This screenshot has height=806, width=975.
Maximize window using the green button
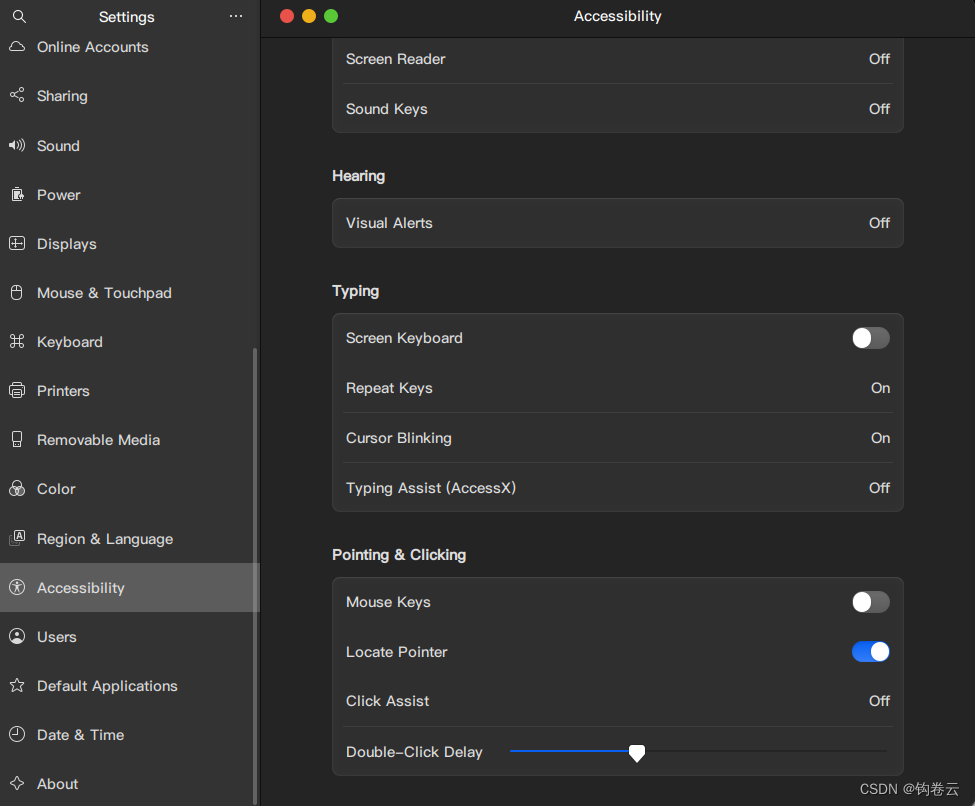coord(331,16)
